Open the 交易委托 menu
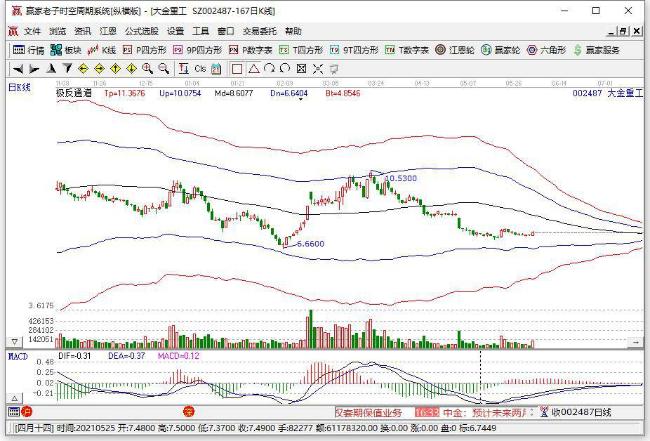Screen dimensions: 650x441 pyautogui.click(x=260, y=31)
